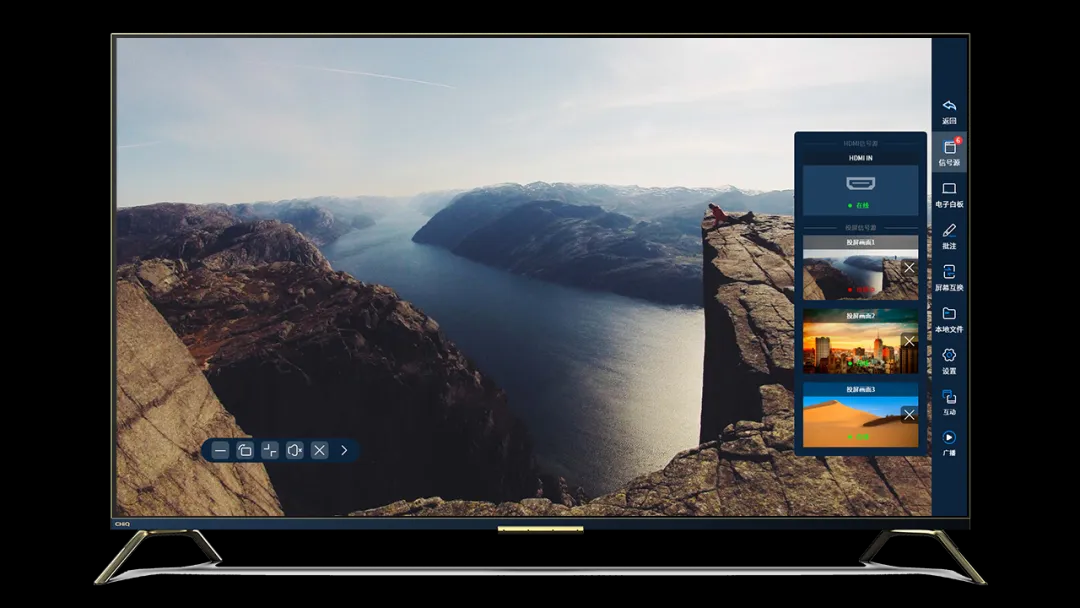This screenshot has width=1080, height=608.
Task: Toggle the mute speaker icon in floating toolbar
Action: coord(295,450)
